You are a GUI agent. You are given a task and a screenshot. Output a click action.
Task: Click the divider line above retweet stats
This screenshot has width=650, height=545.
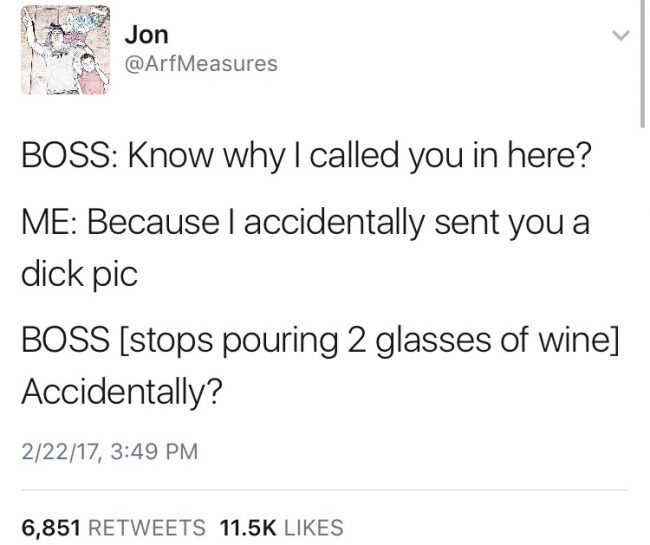tap(325, 490)
